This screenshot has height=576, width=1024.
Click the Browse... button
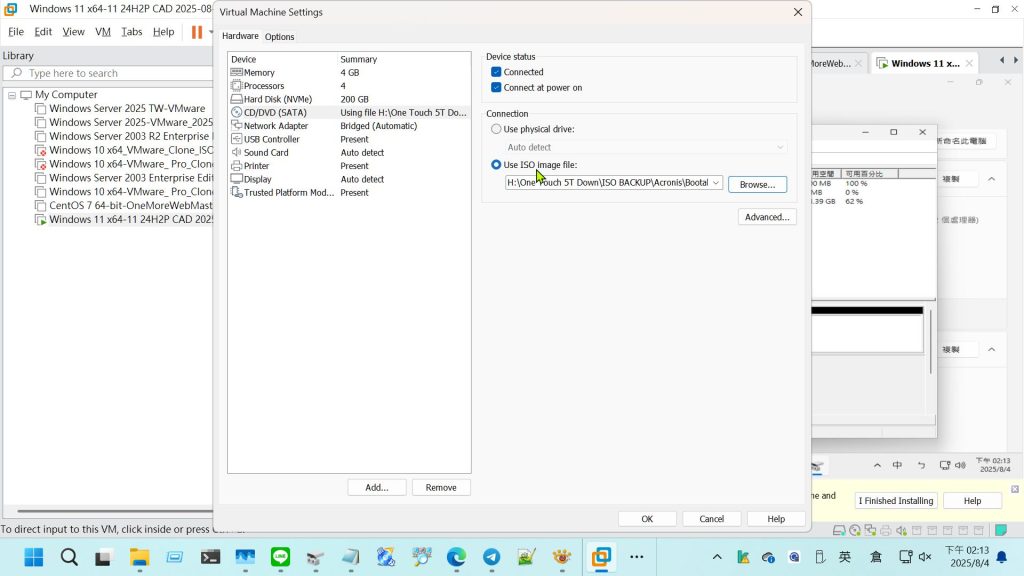pyautogui.click(x=757, y=185)
